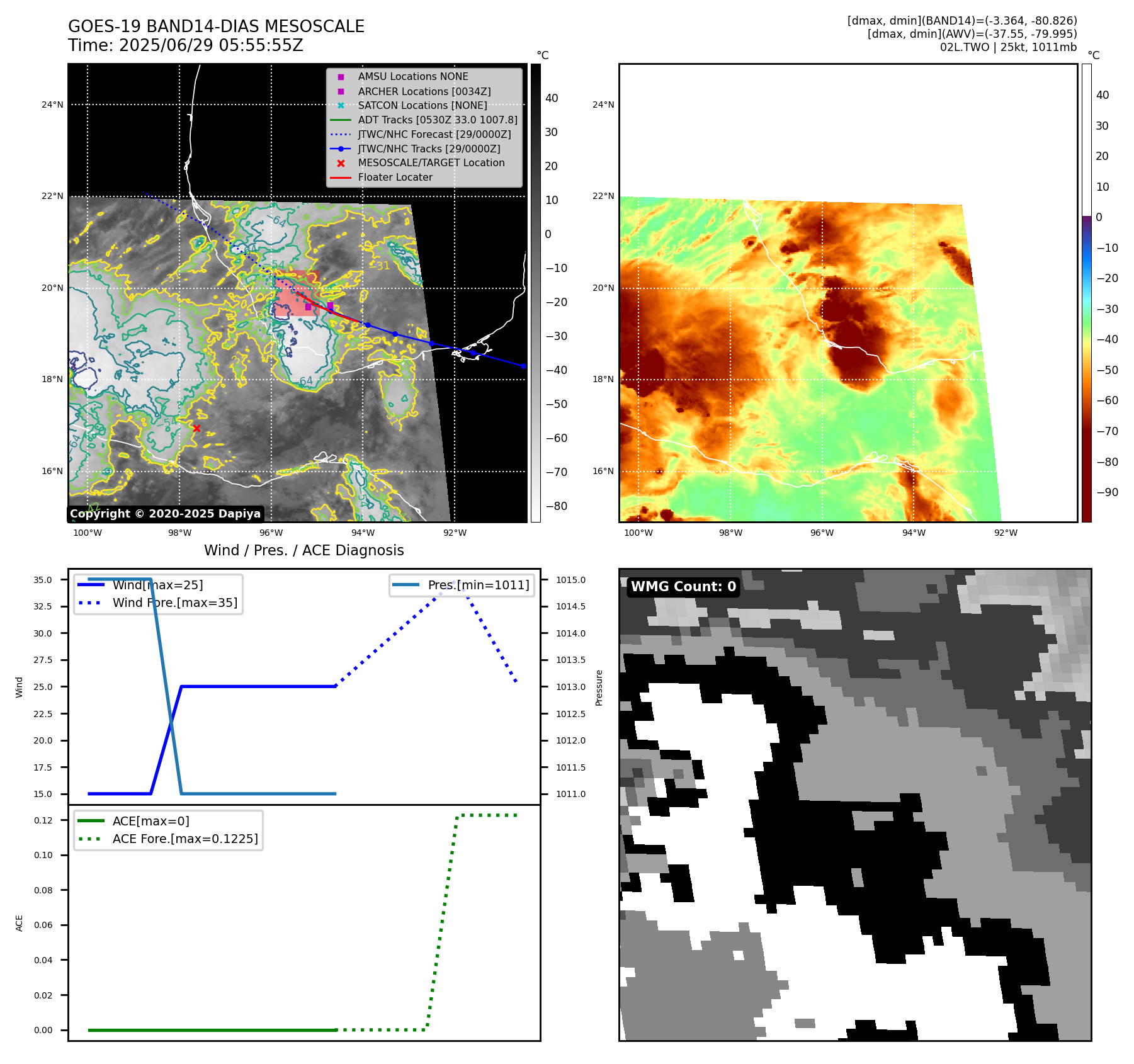Click the ACE Fore.[max=0.1225] legend entry
This screenshot has width=1134, height=1064.
(167, 839)
